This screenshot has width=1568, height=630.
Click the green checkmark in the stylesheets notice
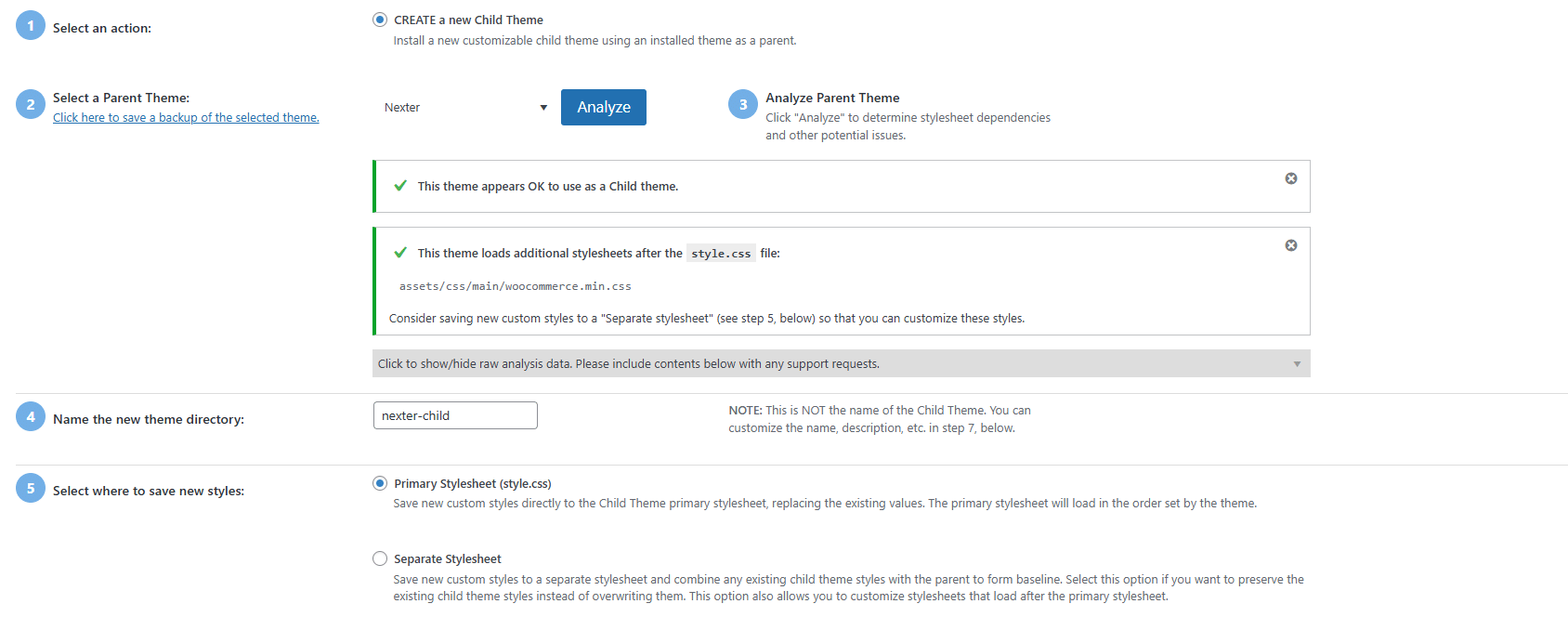point(399,252)
